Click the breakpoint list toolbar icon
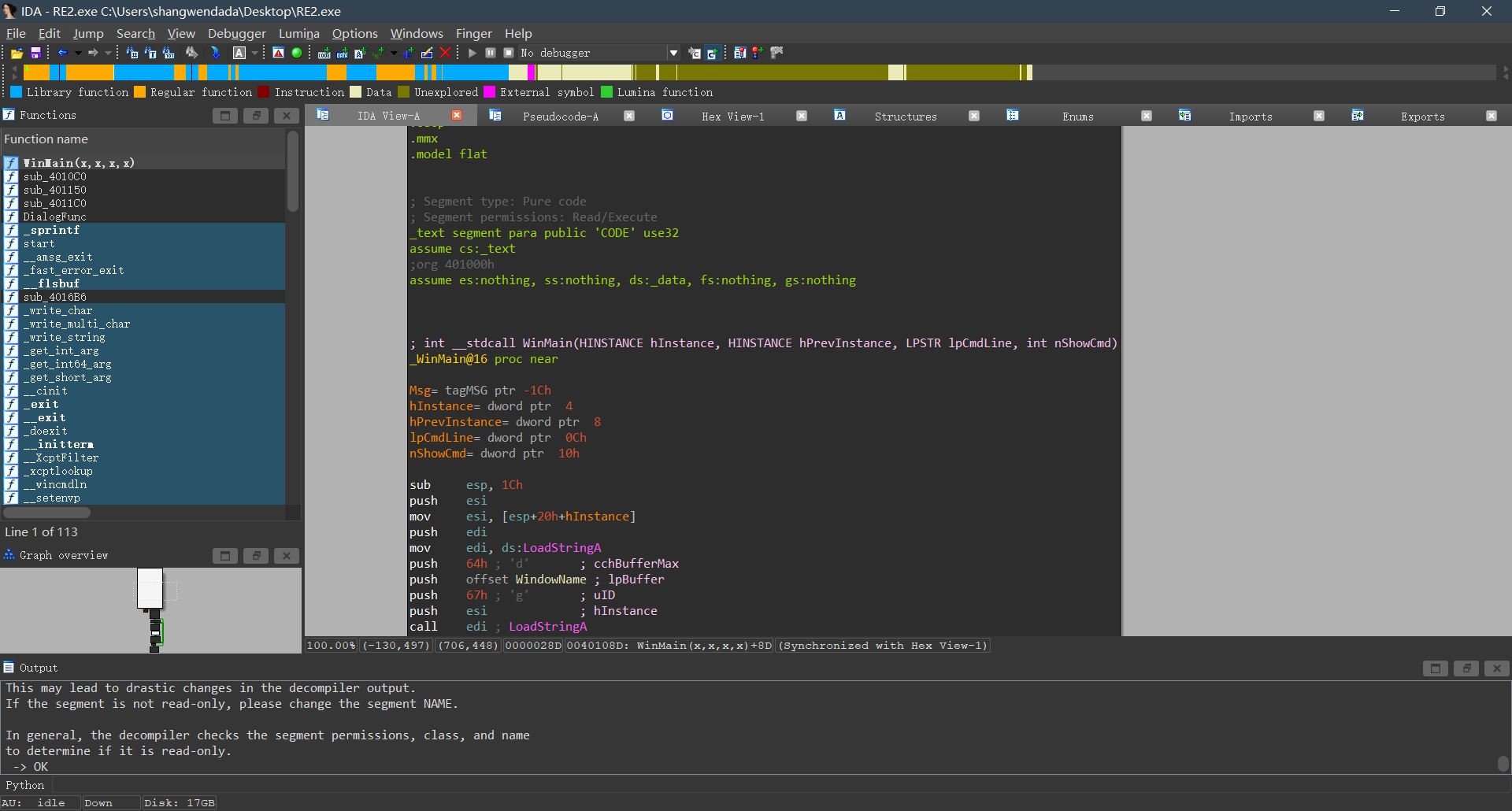Viewport: 1512px width, 811px height. (x=739, y=53)
